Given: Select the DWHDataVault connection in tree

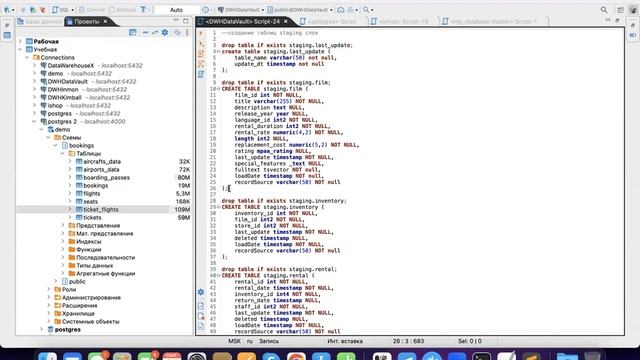Looking at the screenshot, I should pyautogui.click(x=67, y=81).
